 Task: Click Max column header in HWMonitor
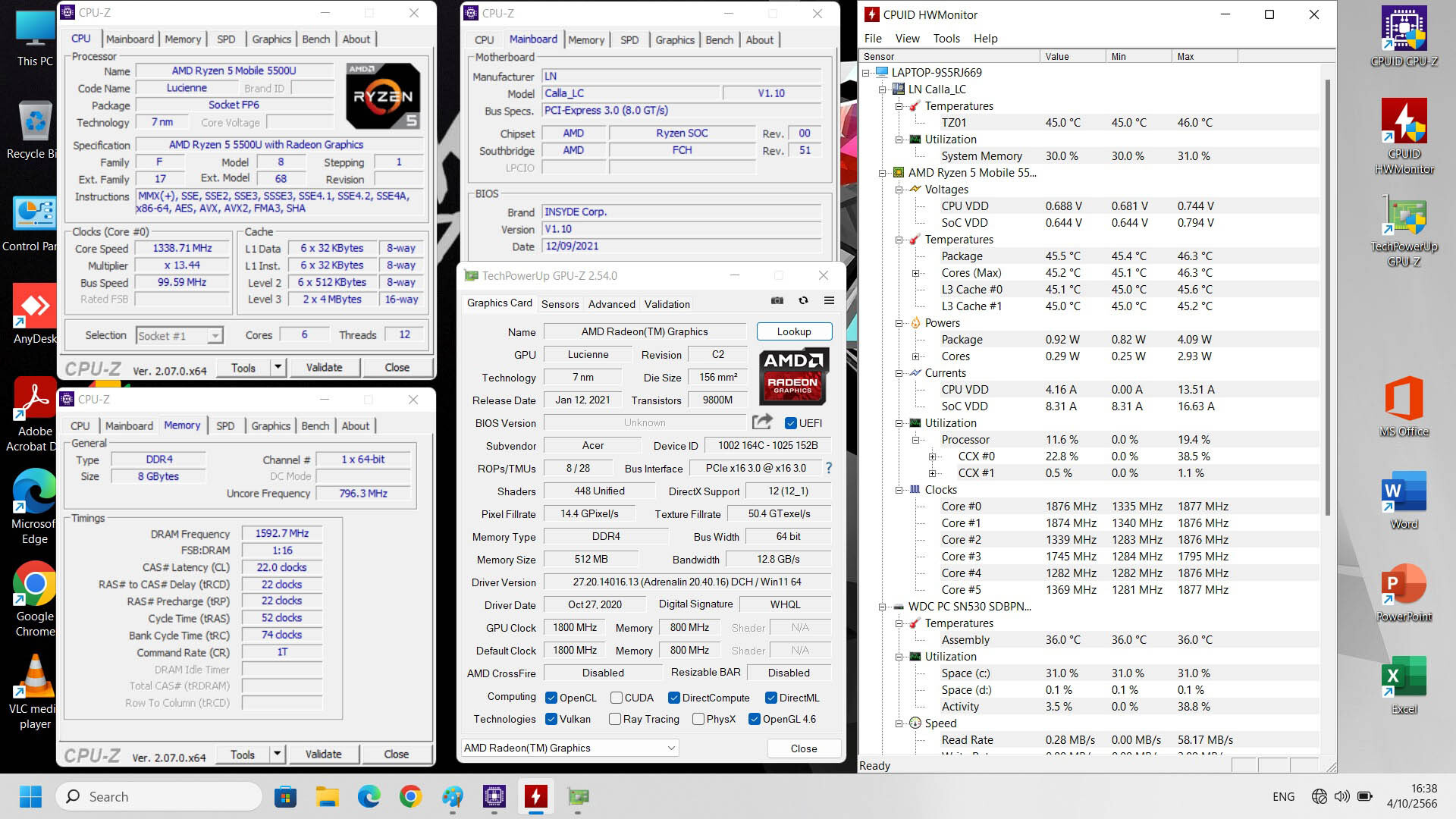pyautogui.click(x=1204, y=57)
